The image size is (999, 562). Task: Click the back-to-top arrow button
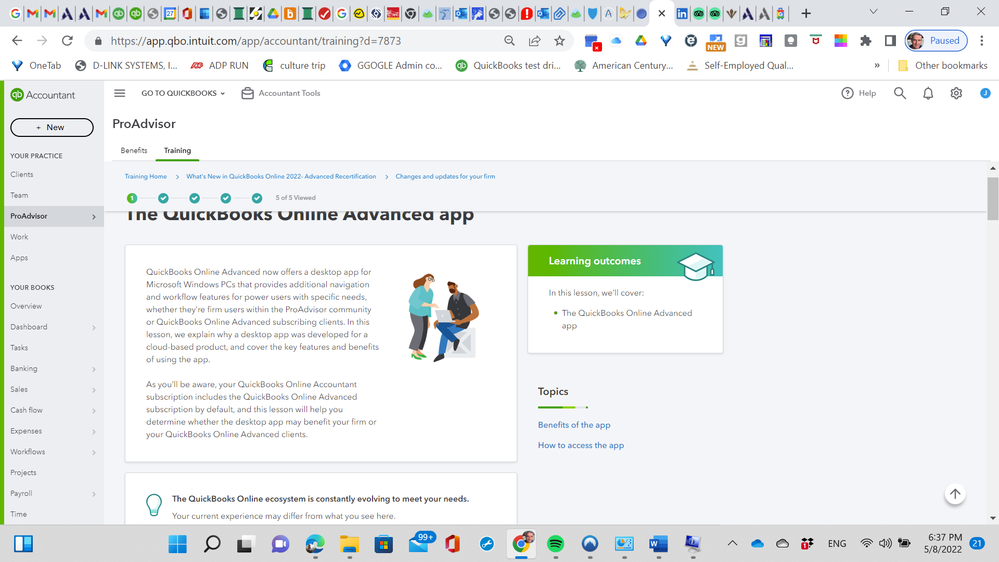954,494
